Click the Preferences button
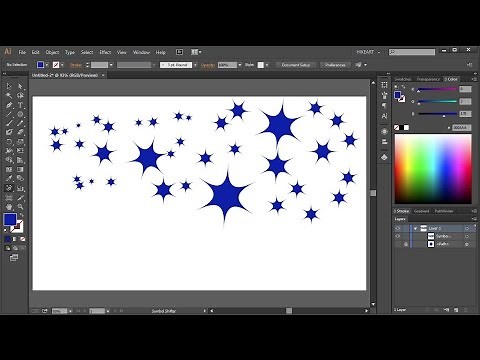The height and width of the screenshot is (360, 480). coord(335,65)
